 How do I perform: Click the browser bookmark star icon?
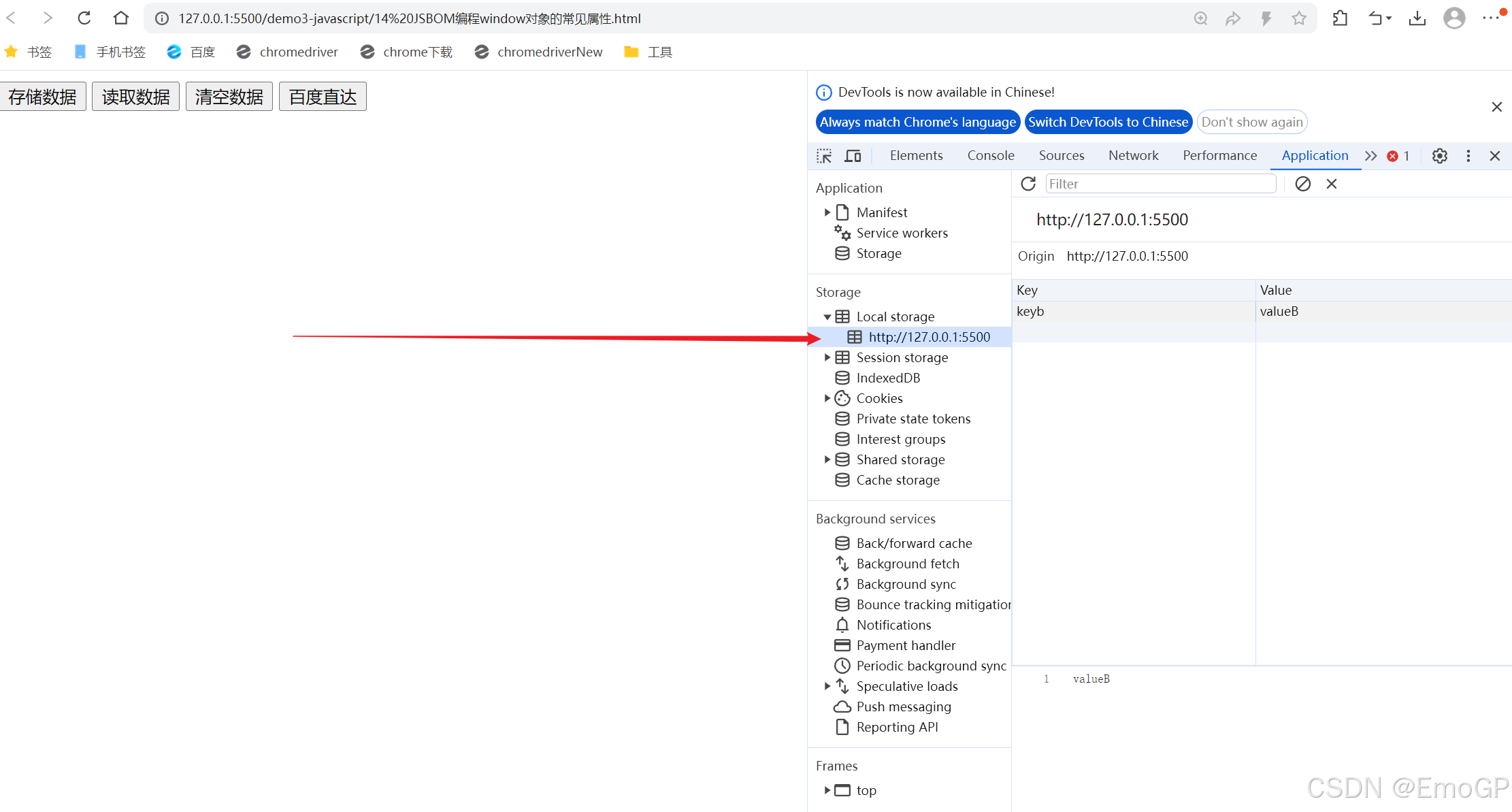(1299, 18)
